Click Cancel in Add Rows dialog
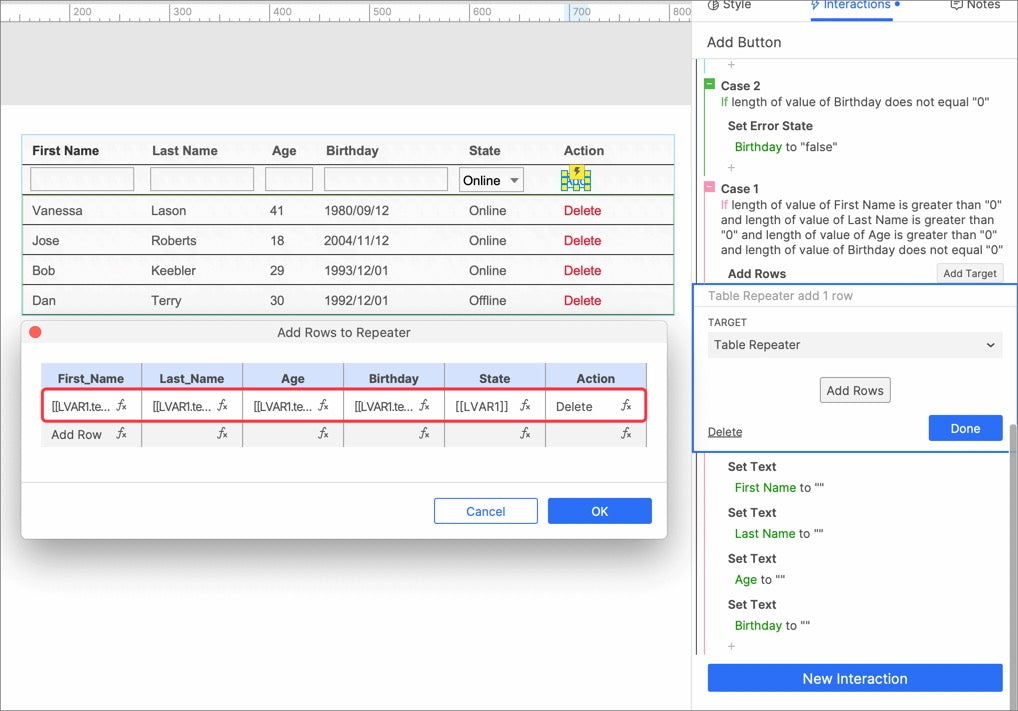Screen dimensions: 1018x711 click(486, 511)
